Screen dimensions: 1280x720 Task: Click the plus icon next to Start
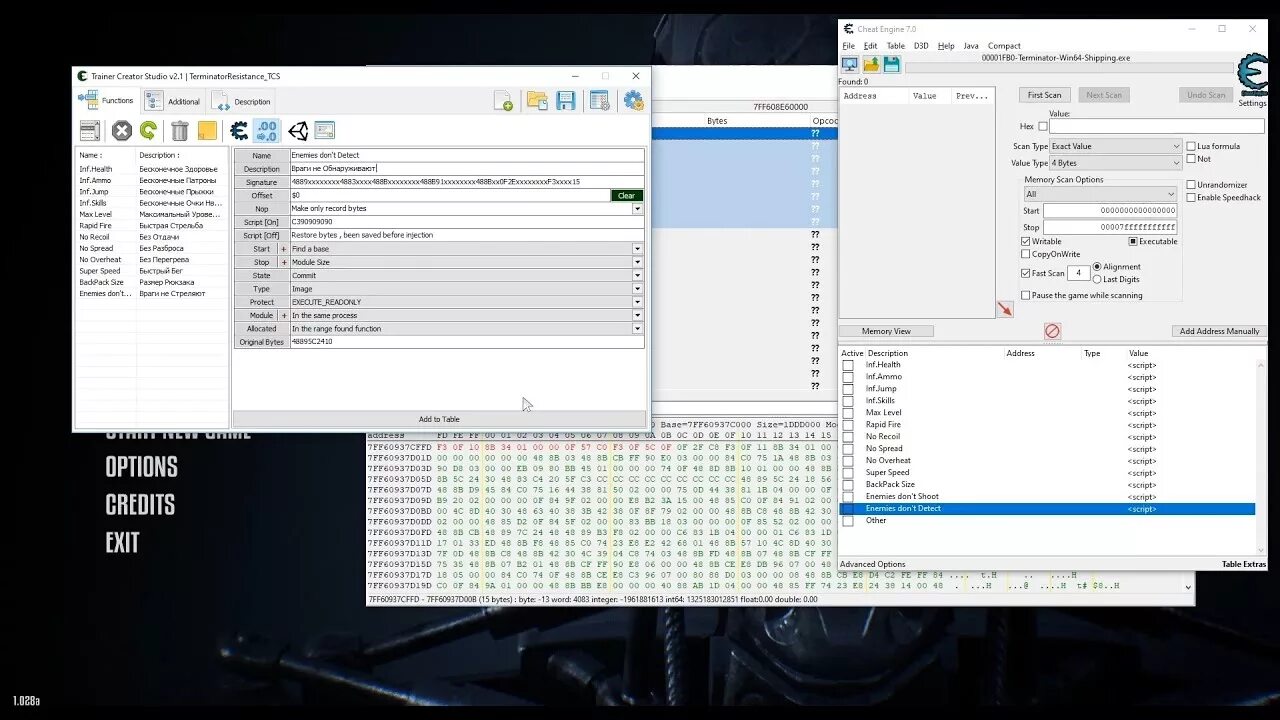[283, 249]
